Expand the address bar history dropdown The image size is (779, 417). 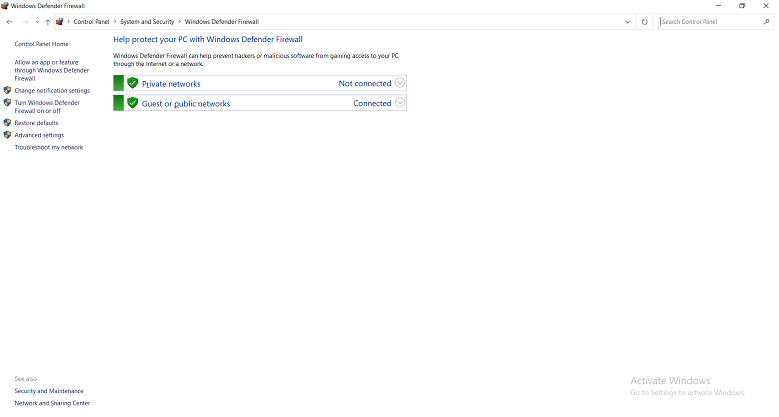[627, 22]
